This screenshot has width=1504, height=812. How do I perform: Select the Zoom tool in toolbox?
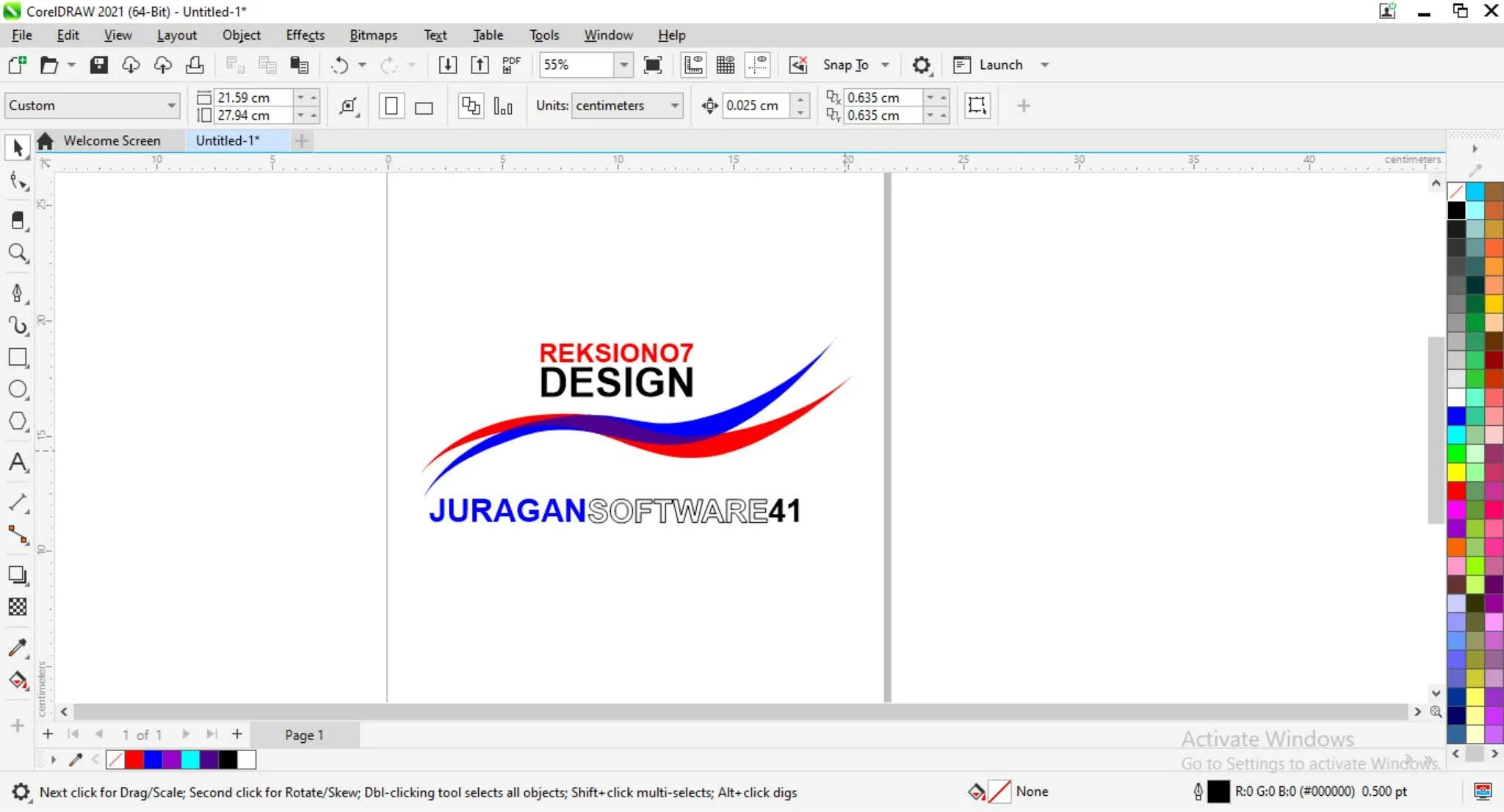(18, 253)
